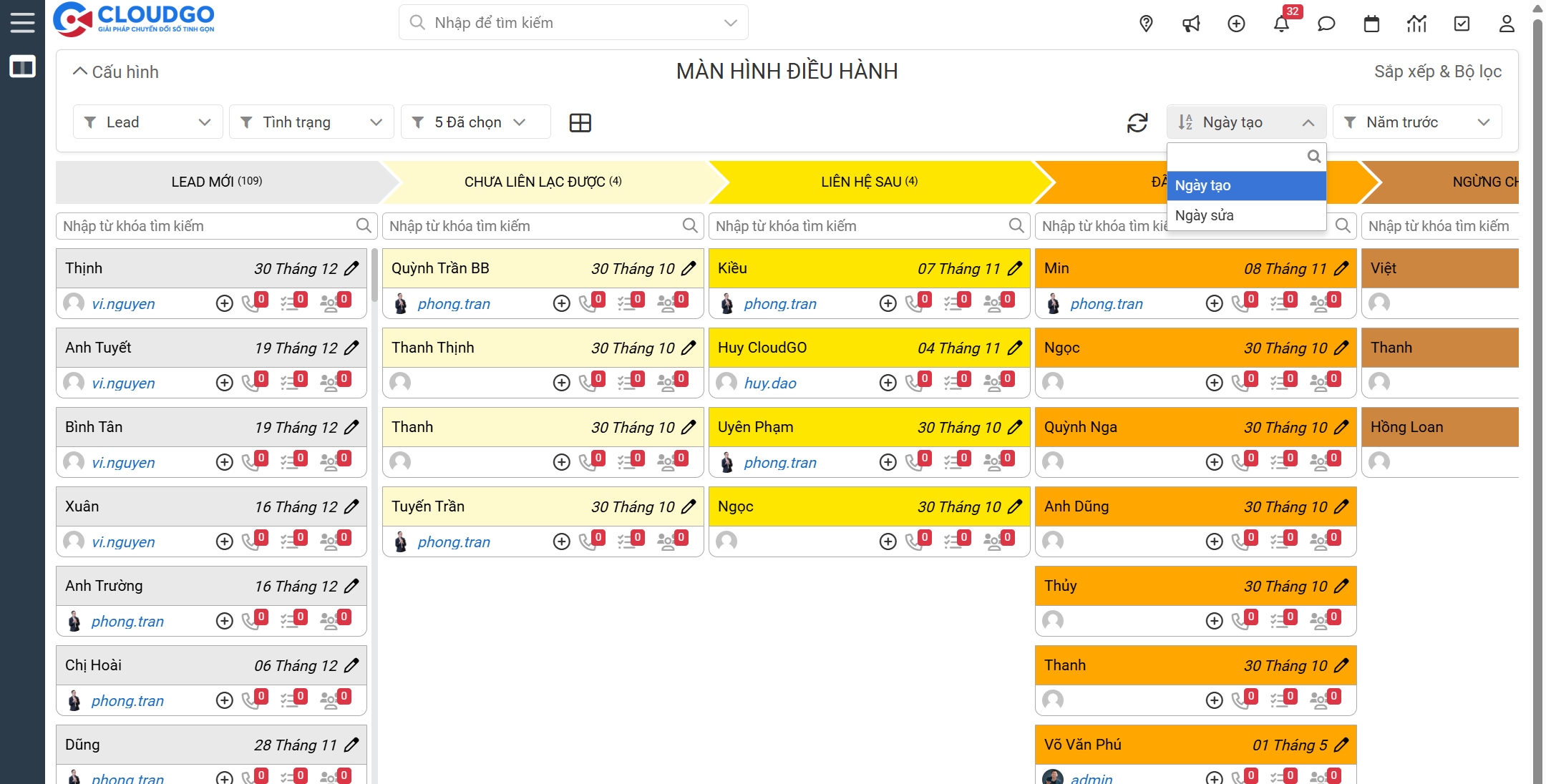Click the checklist tasks icon in header

coord(1462,24)
